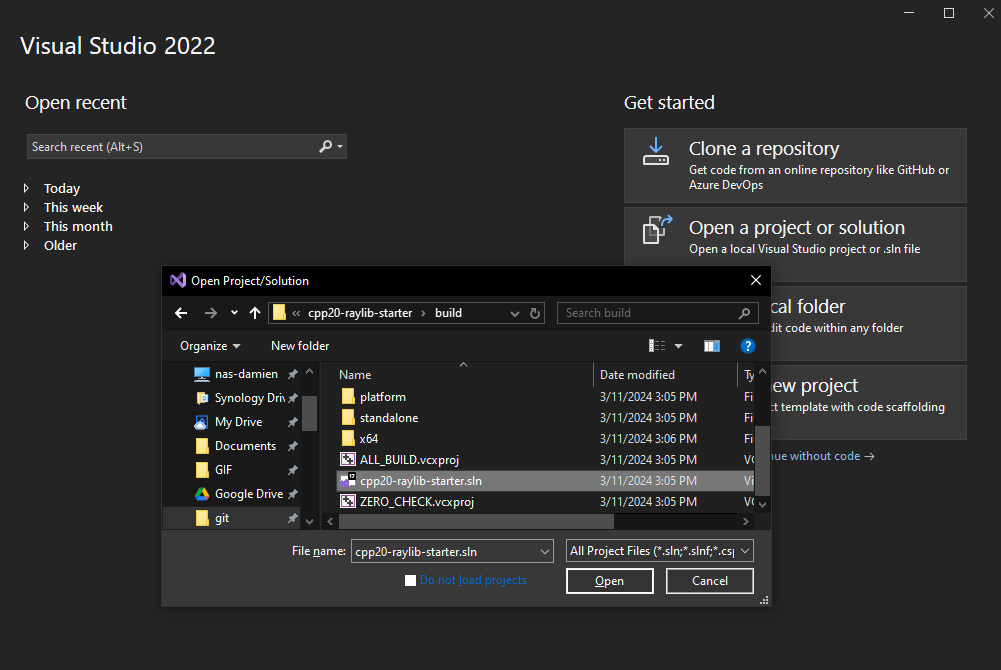The height and width of the screenshot is (670, 1001).
Task: Select the standalone folder name
Action: (x=389, y=418)
